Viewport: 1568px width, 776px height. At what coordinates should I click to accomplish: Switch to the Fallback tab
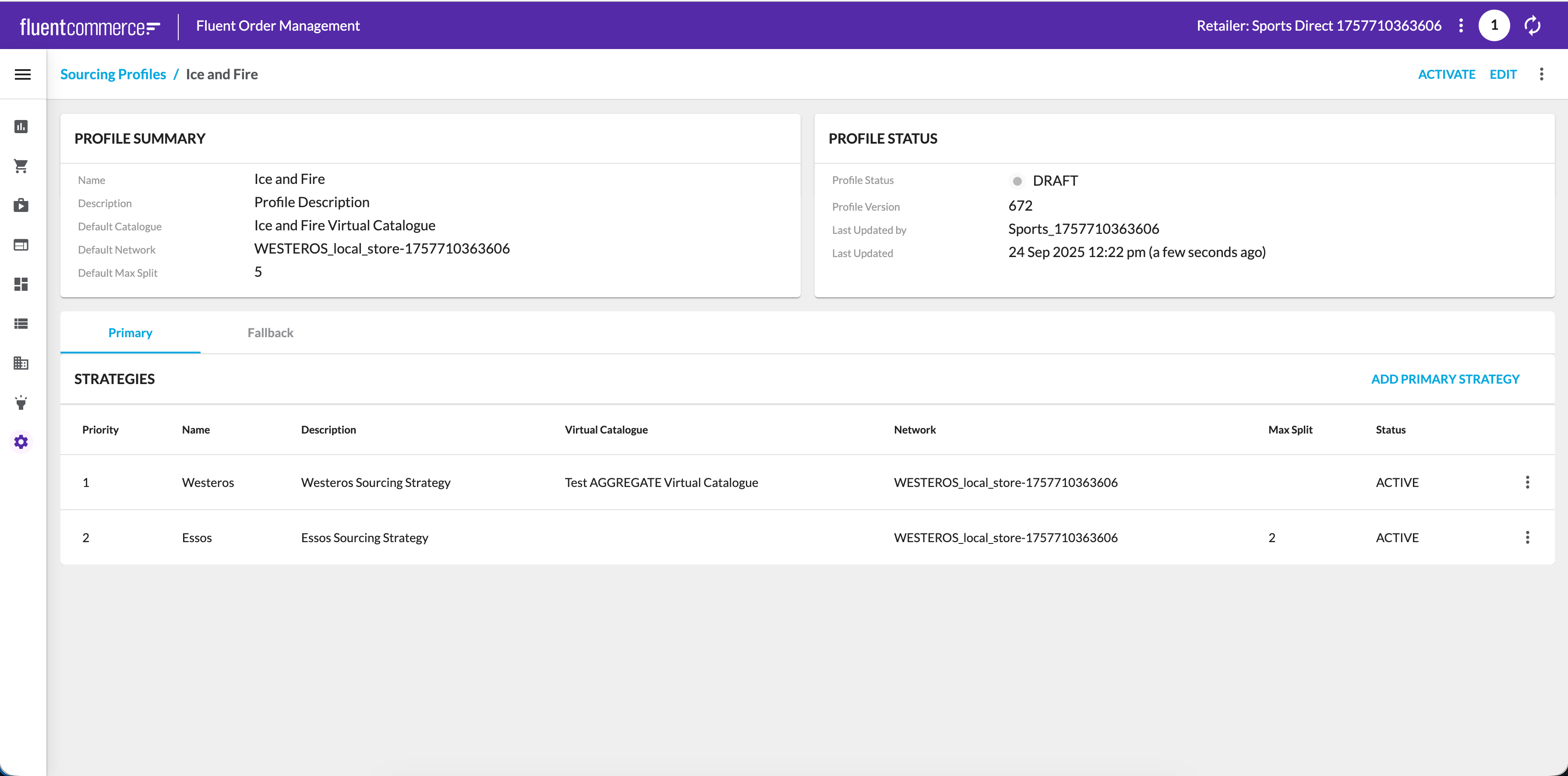(x=270, y=333)
